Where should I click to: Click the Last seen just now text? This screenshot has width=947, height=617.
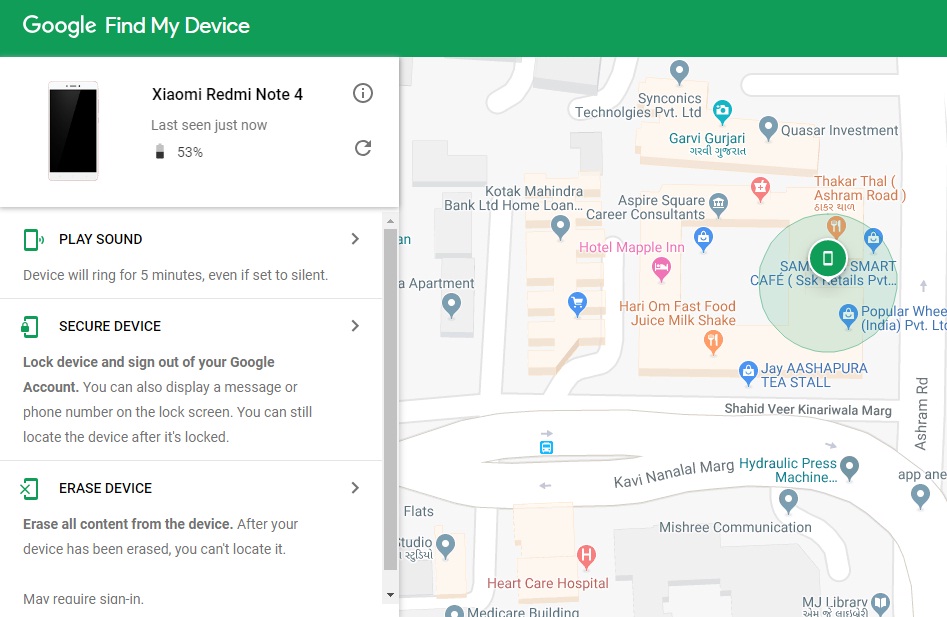[209, 125]
